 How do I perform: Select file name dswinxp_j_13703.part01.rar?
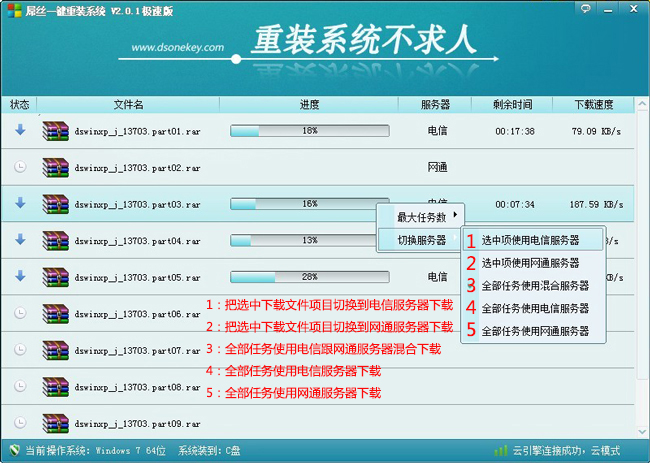tap(137, 132)
